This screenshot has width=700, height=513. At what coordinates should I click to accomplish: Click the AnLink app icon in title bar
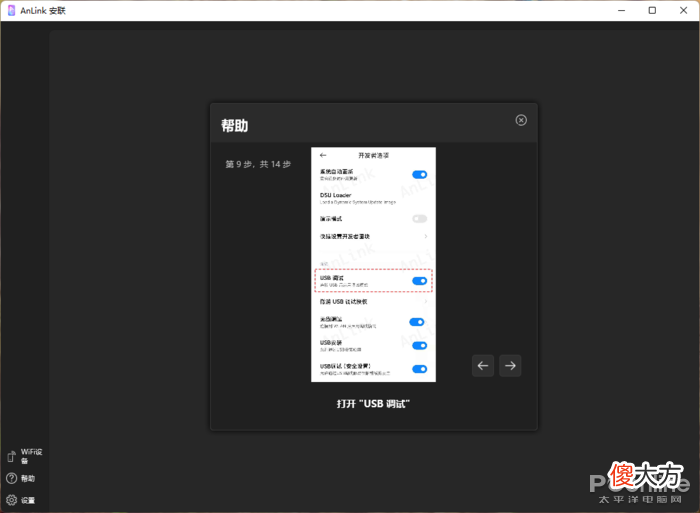click(12, 10)
